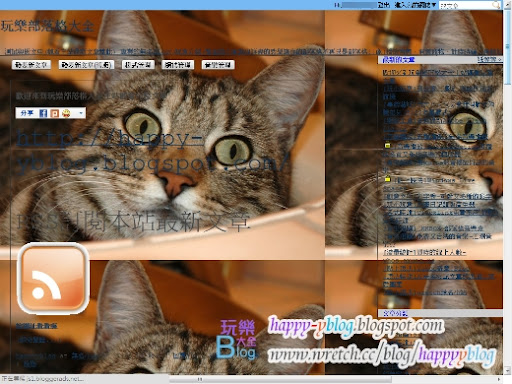The width and height of the screenshot is (512, 384).
Task: Click the 分享 share label icon
Action: pyautogui.click(x=27, y=113)
